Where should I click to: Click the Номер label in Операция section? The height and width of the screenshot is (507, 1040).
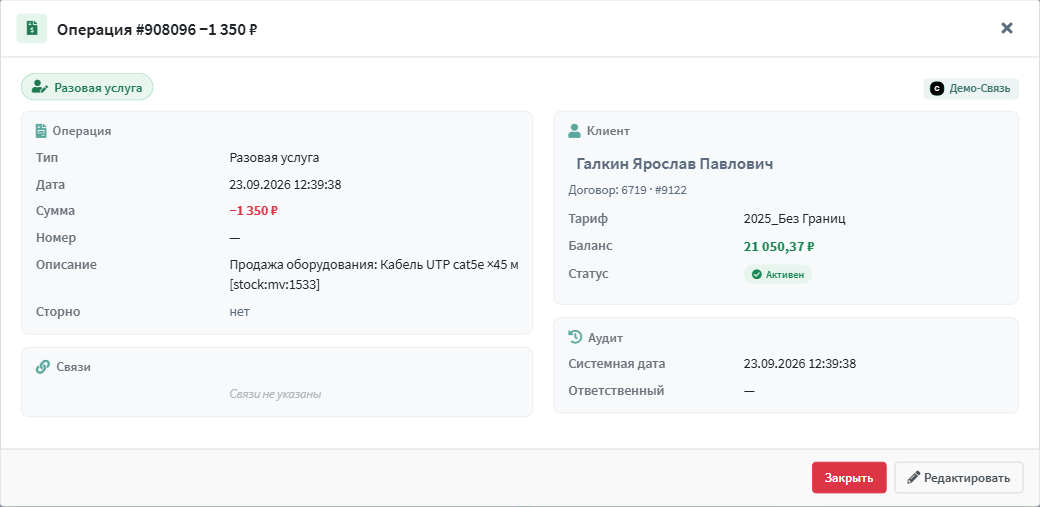point(56,238)
